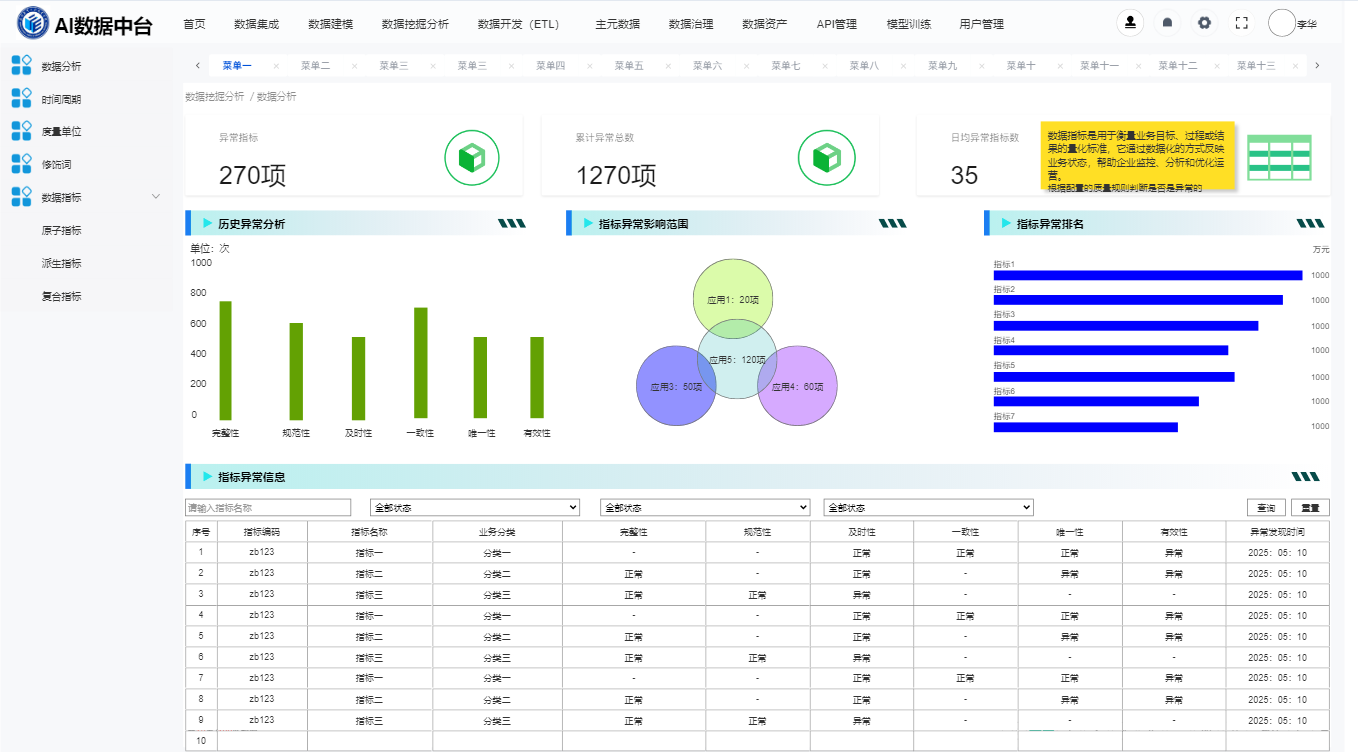
Task: Open the last 全部状态 dropdown
Action: [928, 508]
